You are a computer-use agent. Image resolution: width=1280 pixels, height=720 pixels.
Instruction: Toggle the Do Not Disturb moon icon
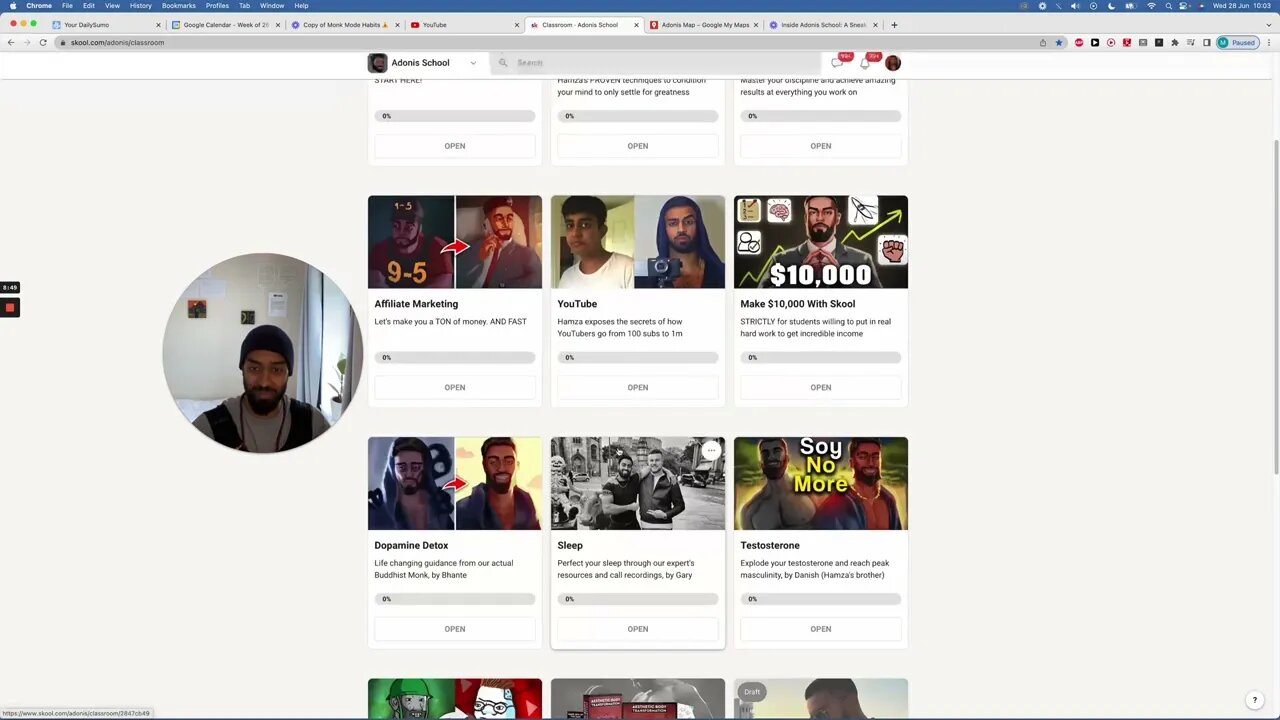click(x=1112, y=6)
